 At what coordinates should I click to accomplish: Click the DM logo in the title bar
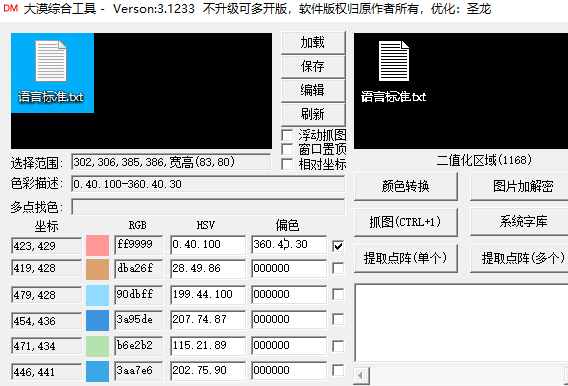(x=11, y=8)
